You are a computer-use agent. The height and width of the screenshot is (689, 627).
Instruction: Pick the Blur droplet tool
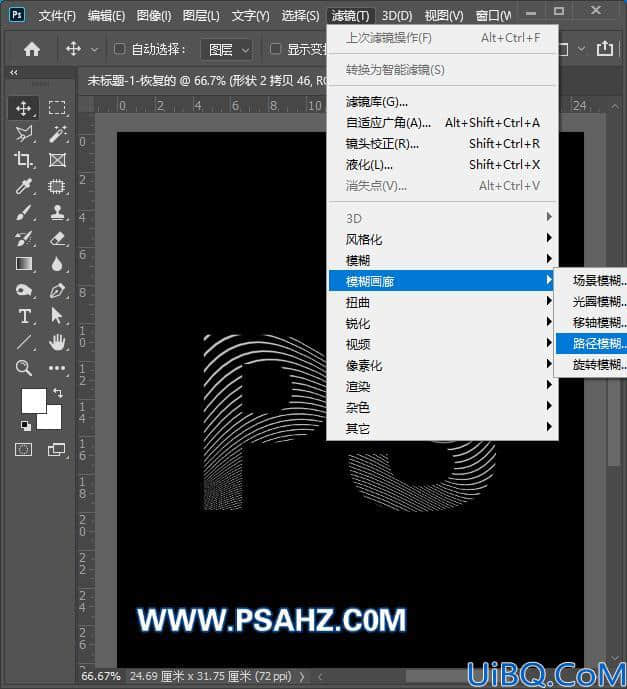(57, 264)
